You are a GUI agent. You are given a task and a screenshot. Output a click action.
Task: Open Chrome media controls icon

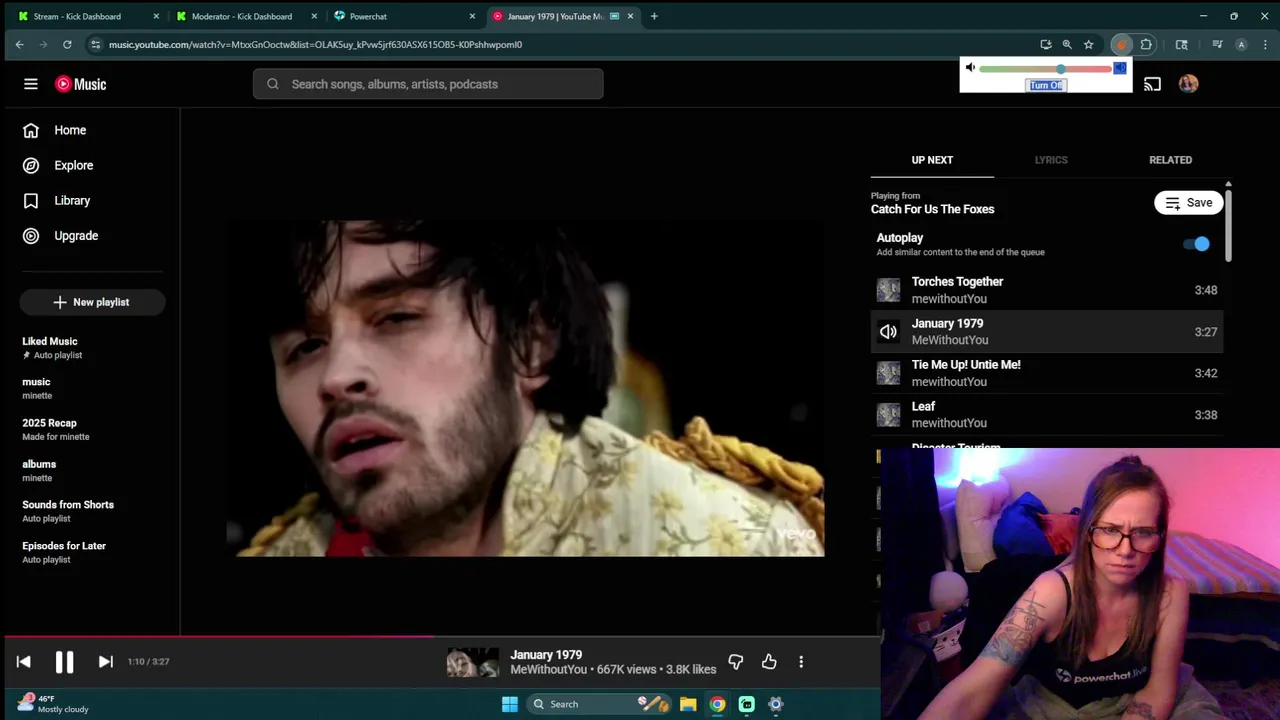(x=1217, y=44)
